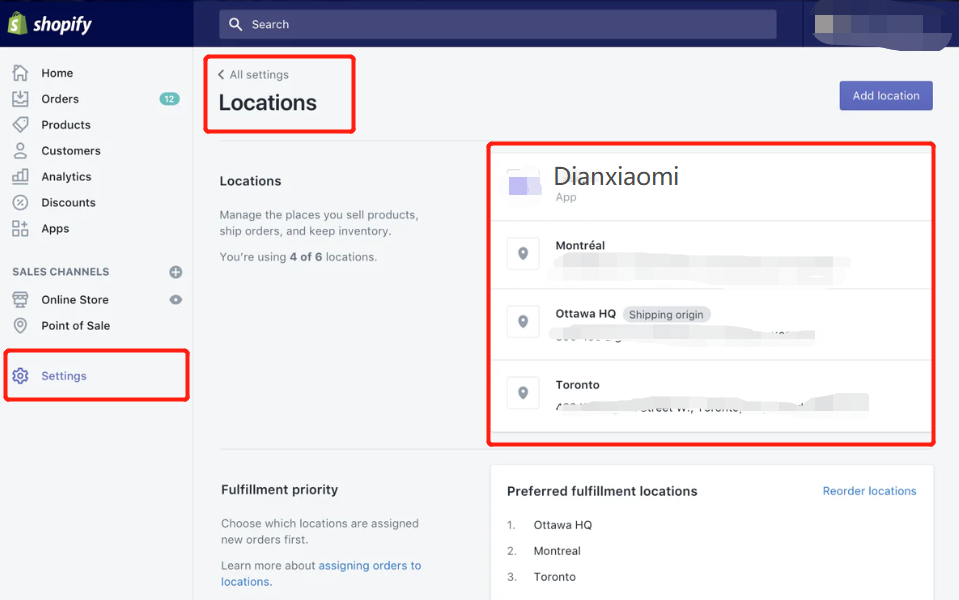The height and width of the screenshot is (600, 959).
Task: Click the Add location button
Action: coord(886,95)
